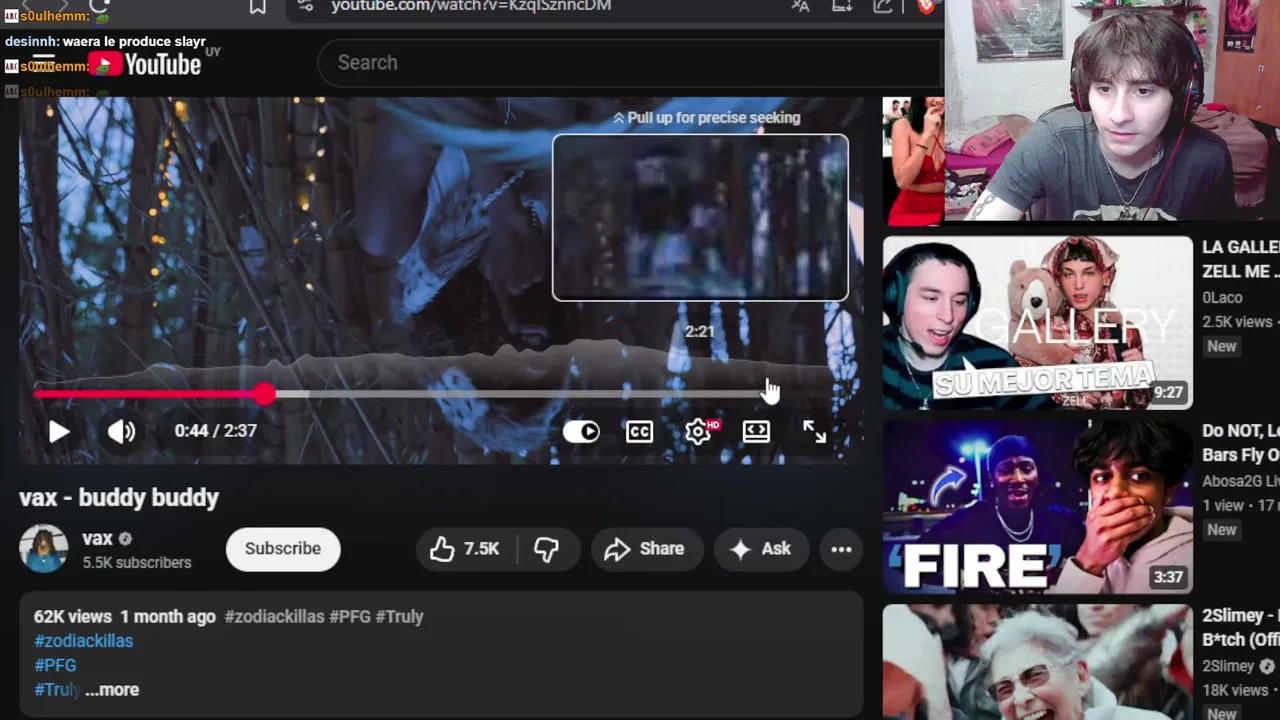
Task: Play the video
Action: (59, 431)
